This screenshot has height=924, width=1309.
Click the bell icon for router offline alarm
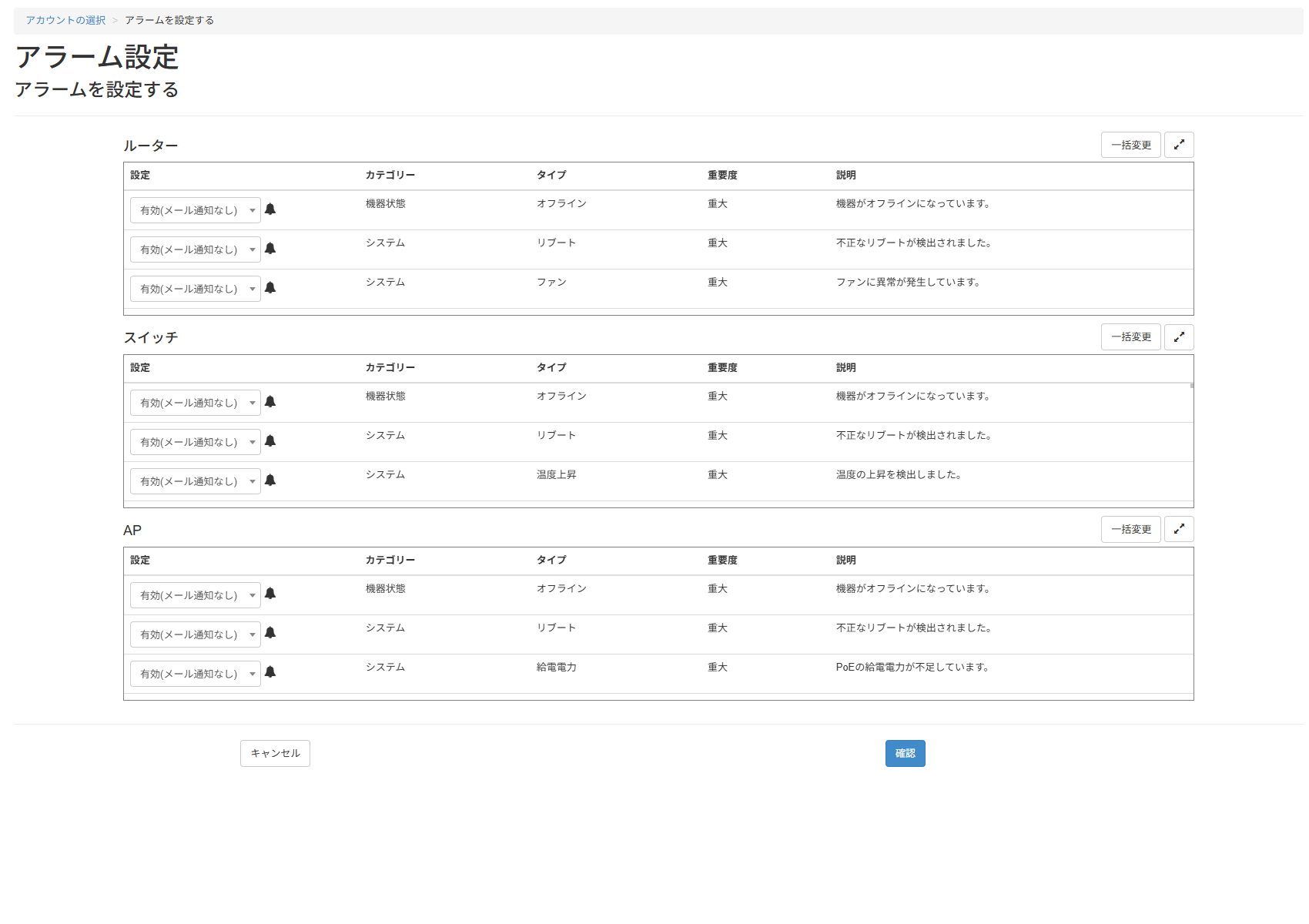[270, 209]
